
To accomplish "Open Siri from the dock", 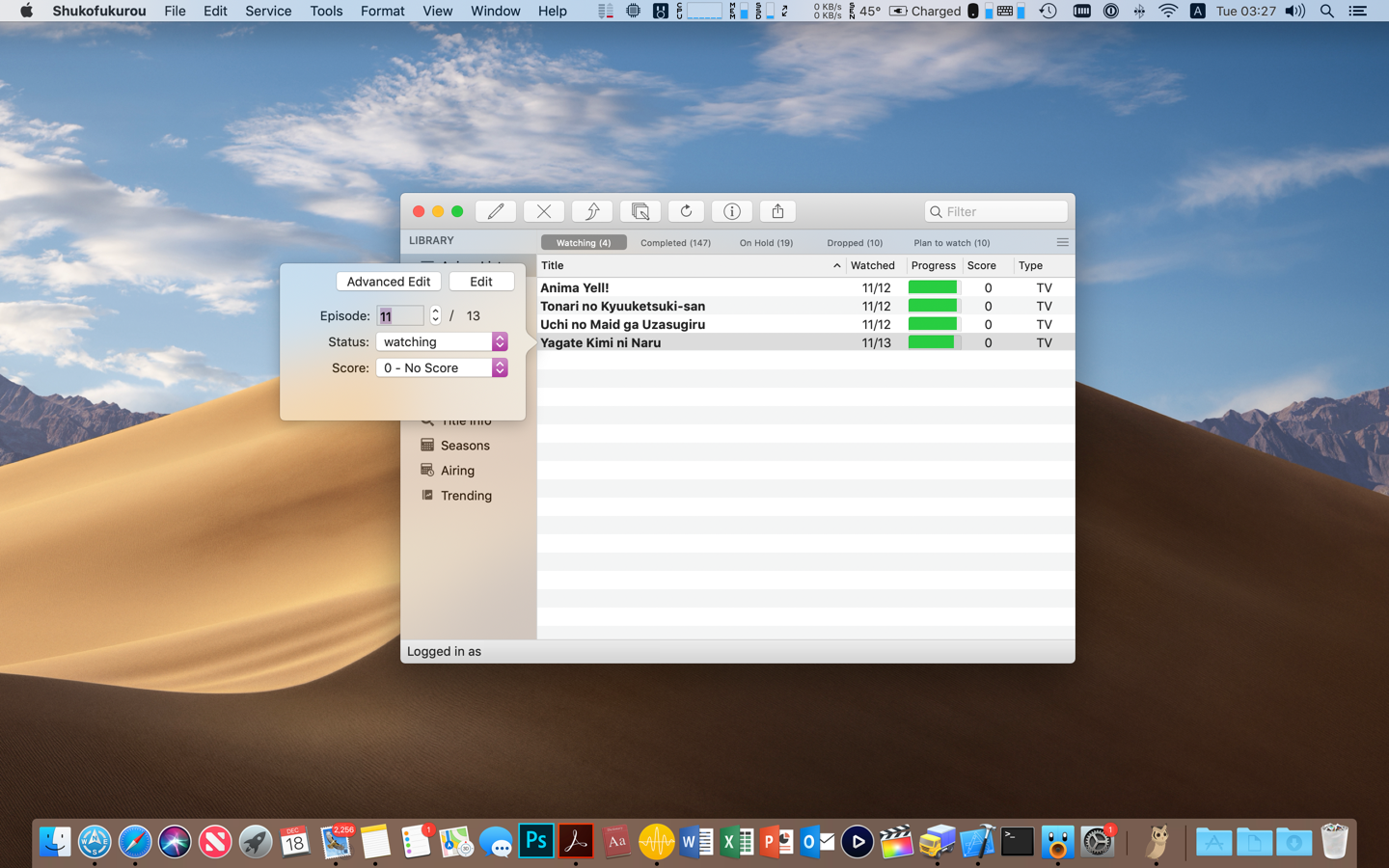I will [x=175, y=841].
